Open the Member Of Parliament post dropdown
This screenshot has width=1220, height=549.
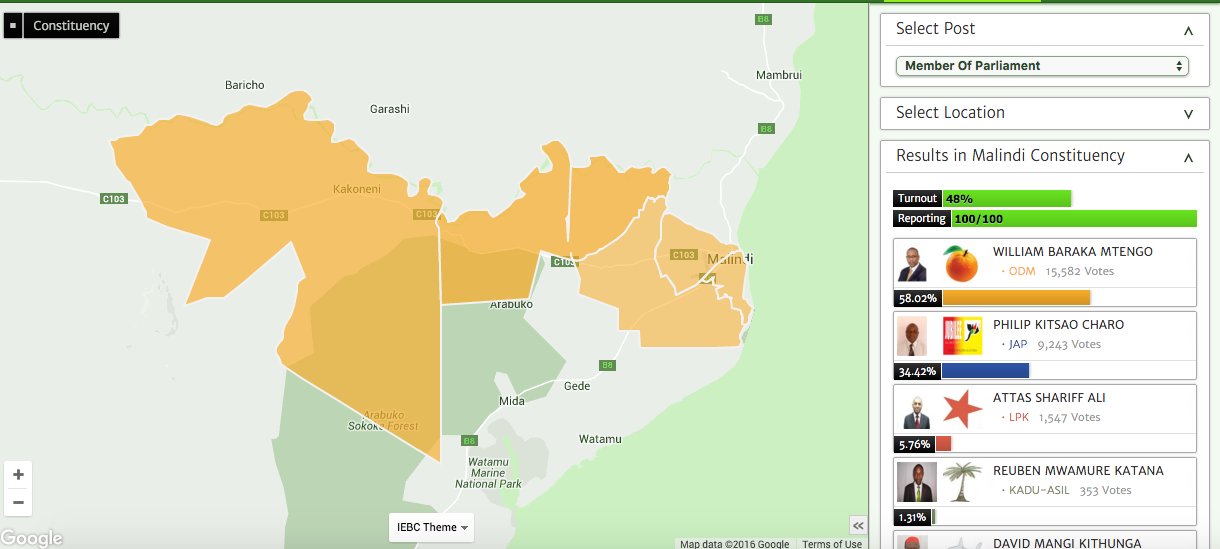[1042, 66]
